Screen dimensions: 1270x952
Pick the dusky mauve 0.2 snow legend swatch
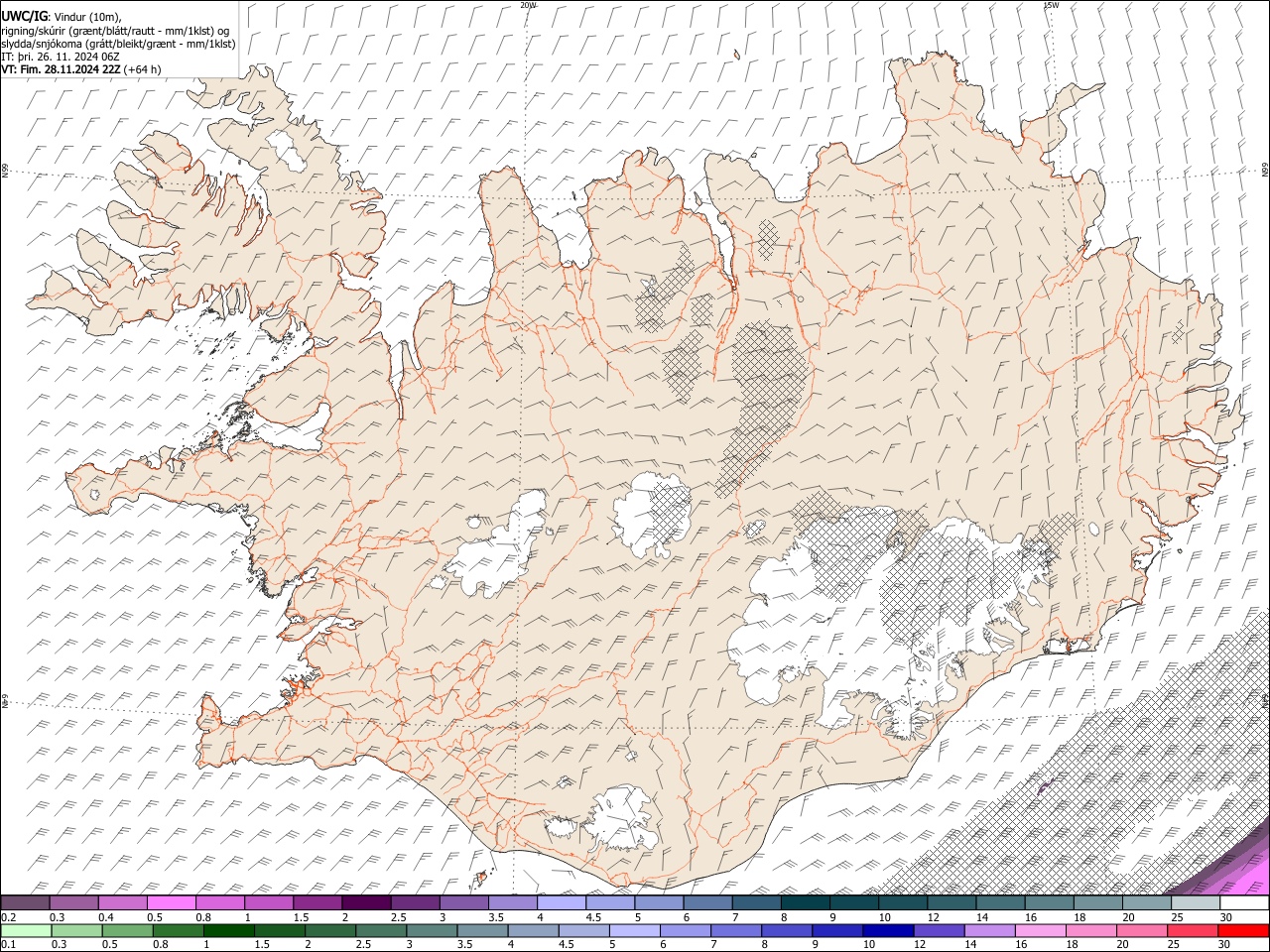click(x=26, y=903)
